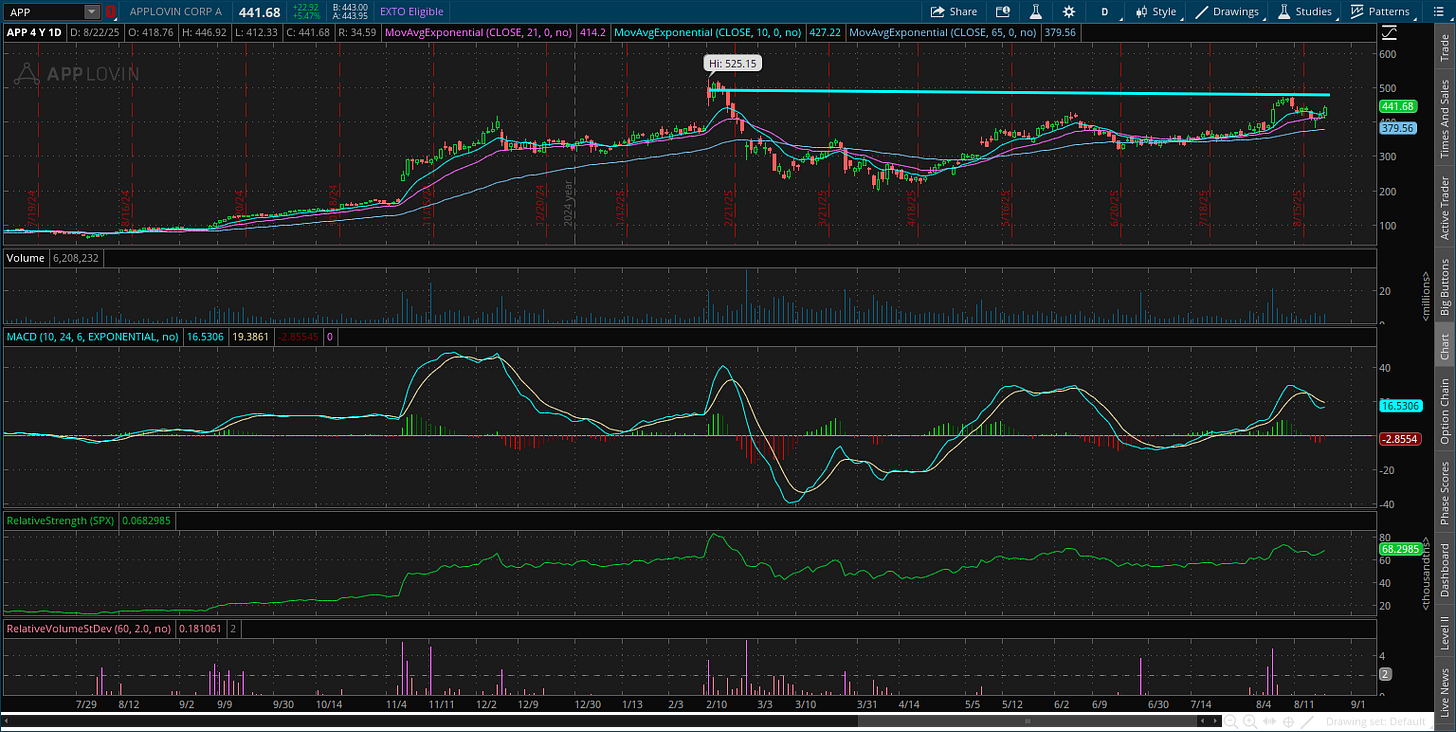This screenshot has height=732, width=1456.
Task: Open Times And Sales side tab
Action: [1444, 119]
